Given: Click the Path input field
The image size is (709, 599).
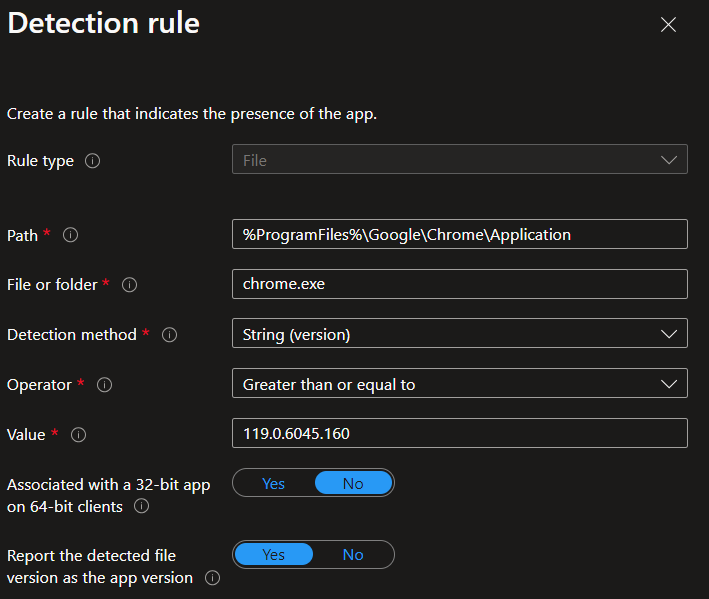Looking at the screenshot, I should pos(460,234).
